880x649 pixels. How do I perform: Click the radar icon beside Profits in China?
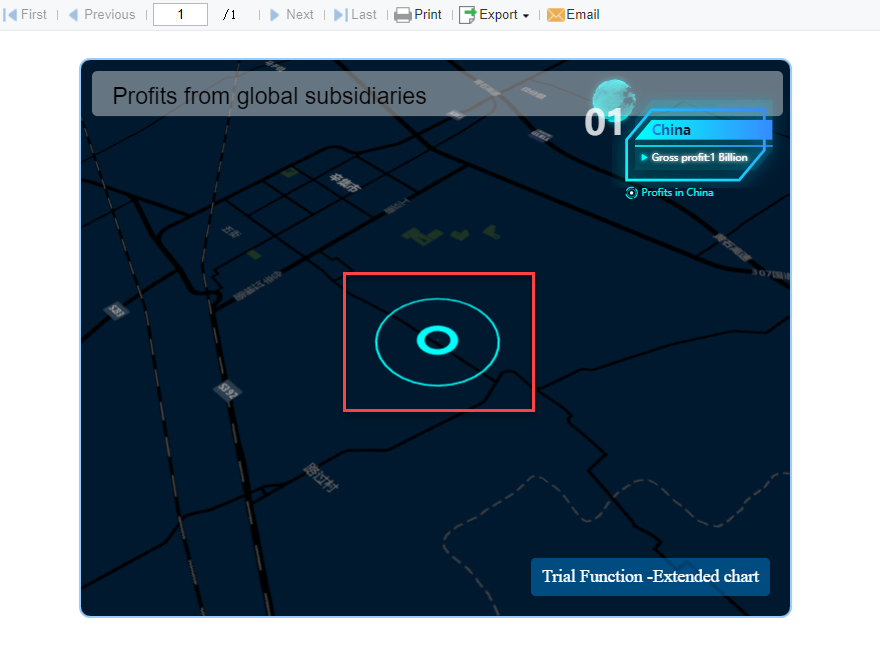coord(630,193)
